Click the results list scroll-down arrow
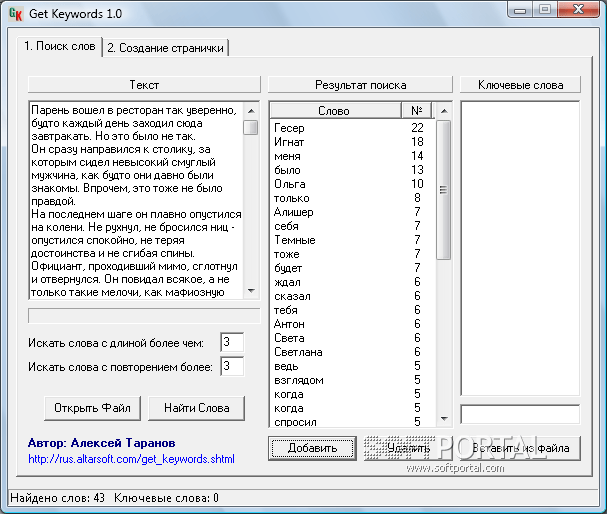Image resolution: width=607 pixels, height=514 pixels. [x=444, y=420]
